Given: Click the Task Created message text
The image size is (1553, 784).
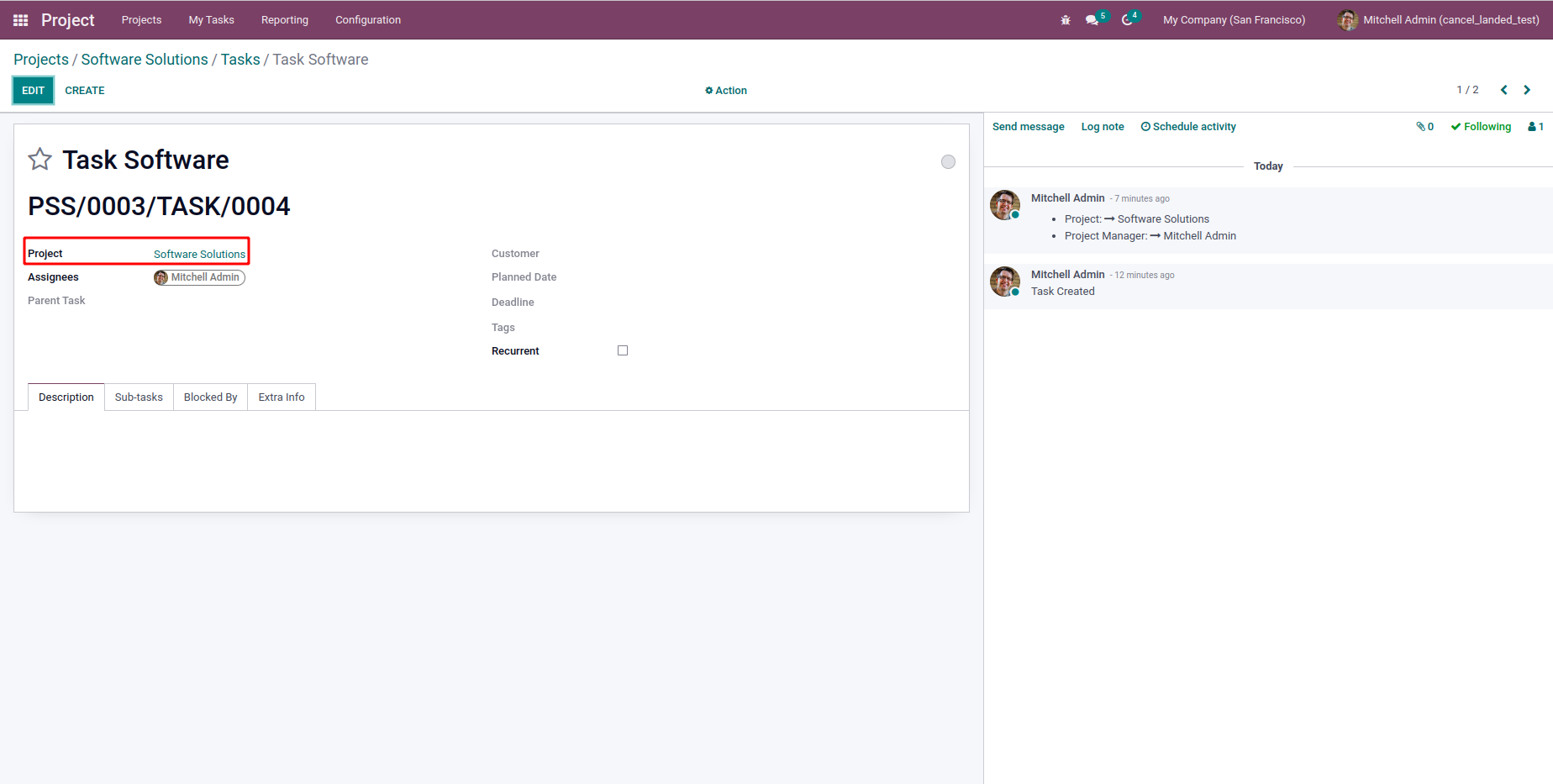Looking at the screenshot, I should tap(1062, 292).
